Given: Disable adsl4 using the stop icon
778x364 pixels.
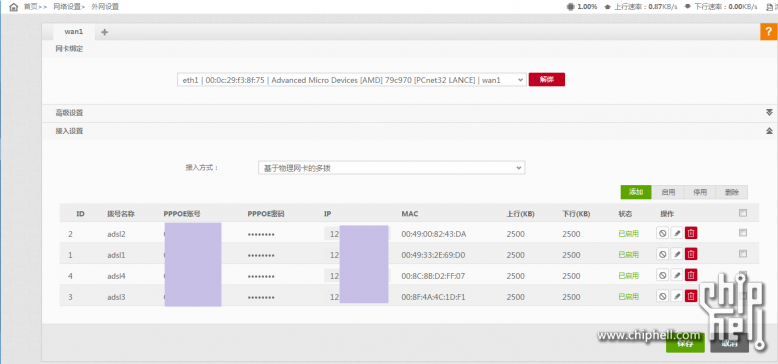Looking at the screenshot, I should coord(662,275).
